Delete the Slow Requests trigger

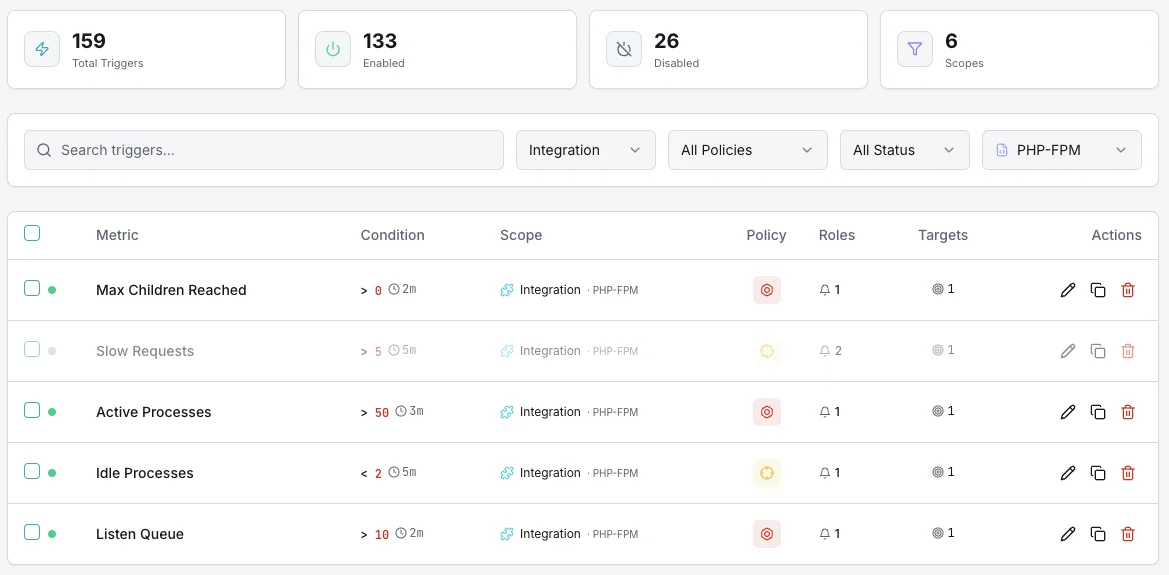[1128, 351]
